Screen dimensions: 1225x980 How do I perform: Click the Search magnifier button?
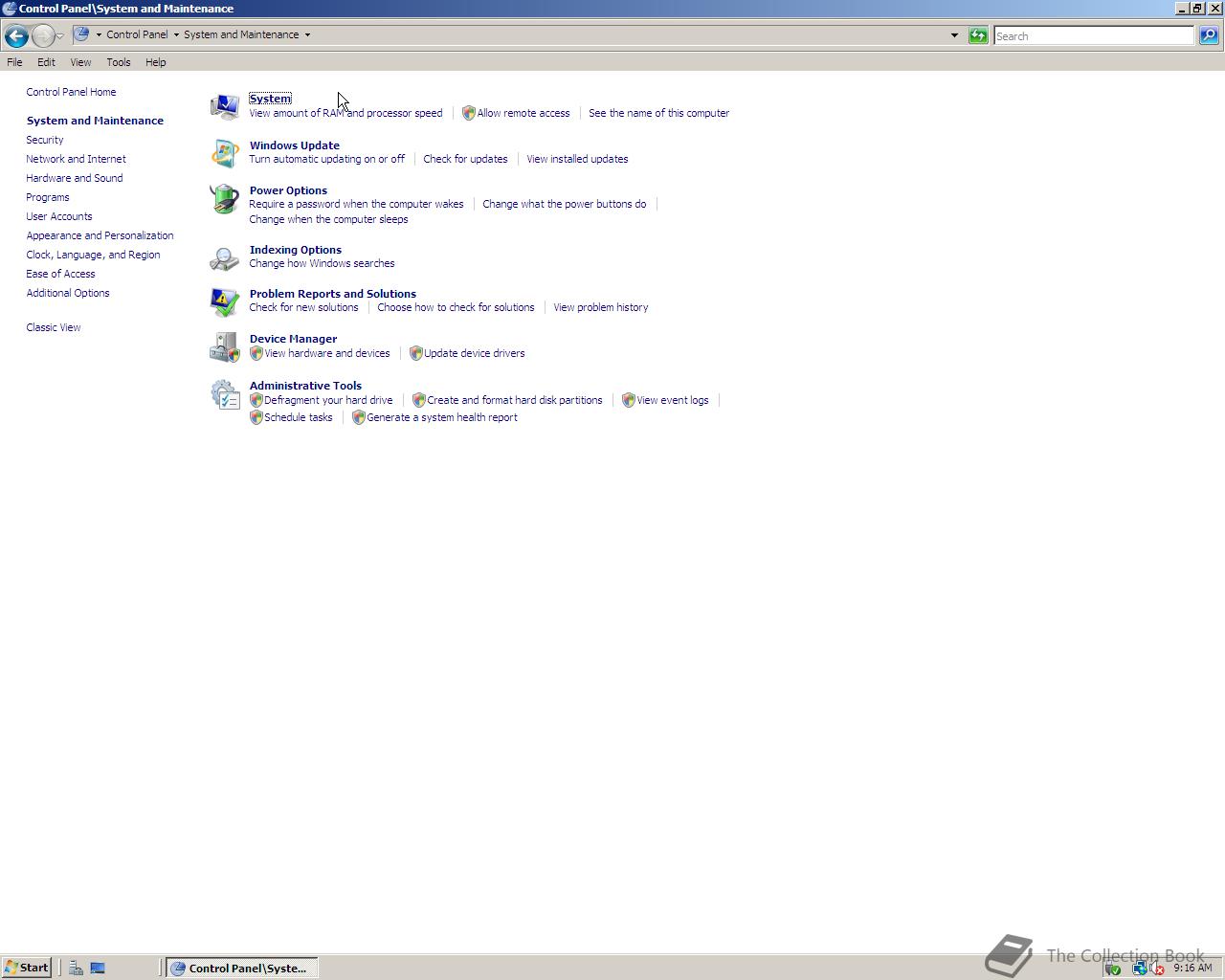1209,35
